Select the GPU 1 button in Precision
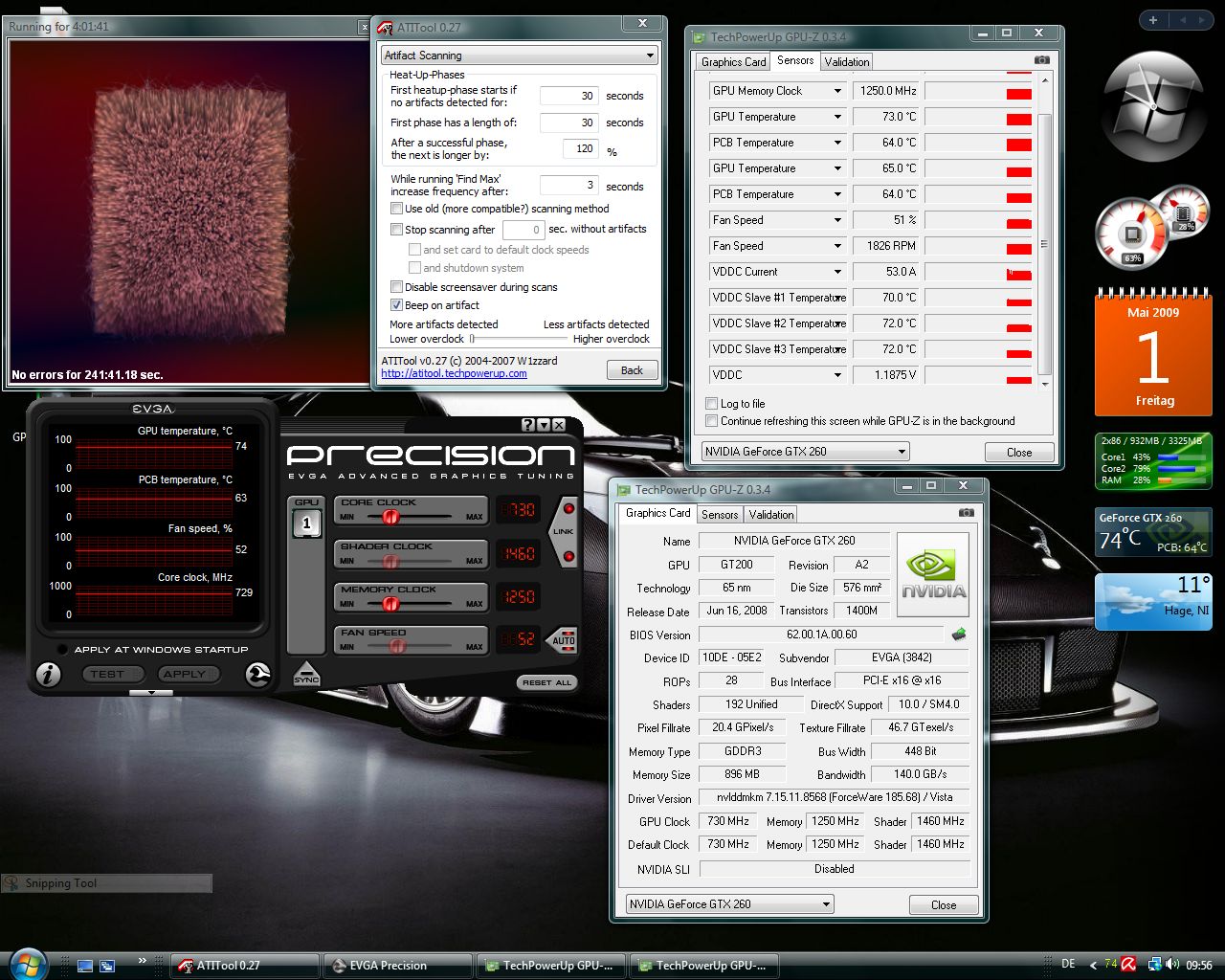 pyautogui.click(x=306, y=523)
